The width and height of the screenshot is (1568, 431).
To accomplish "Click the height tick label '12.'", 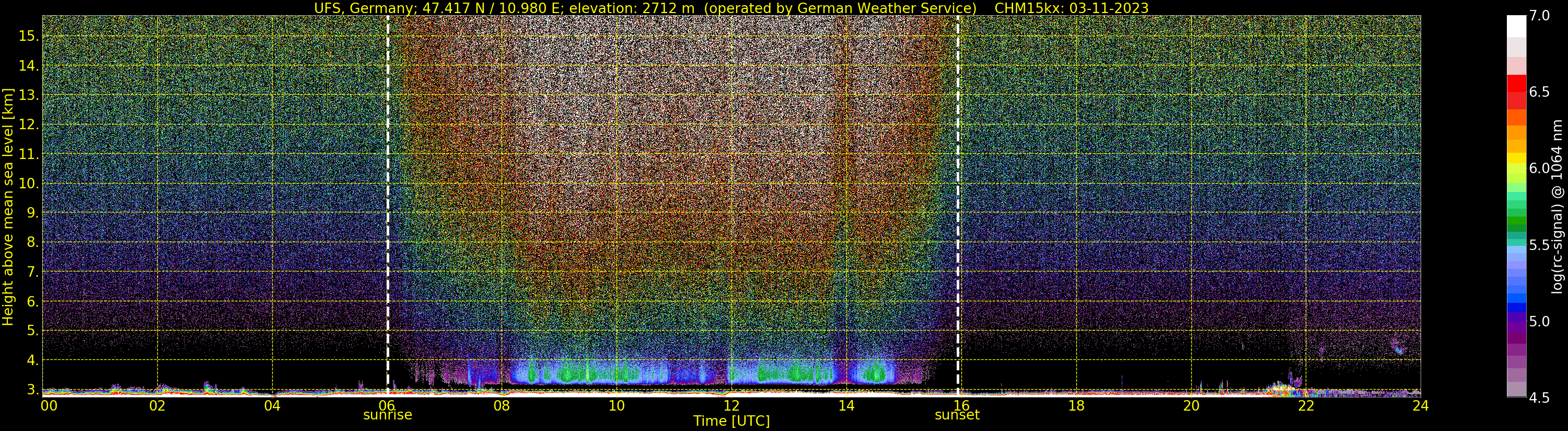I will pyautogui.click(x=29, y=124).
